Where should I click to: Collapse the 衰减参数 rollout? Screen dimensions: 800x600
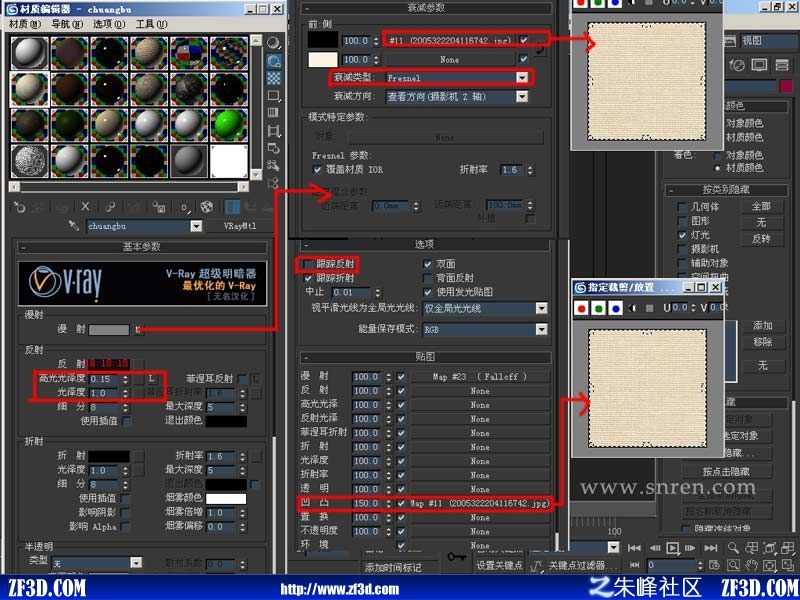pos(426,9)
